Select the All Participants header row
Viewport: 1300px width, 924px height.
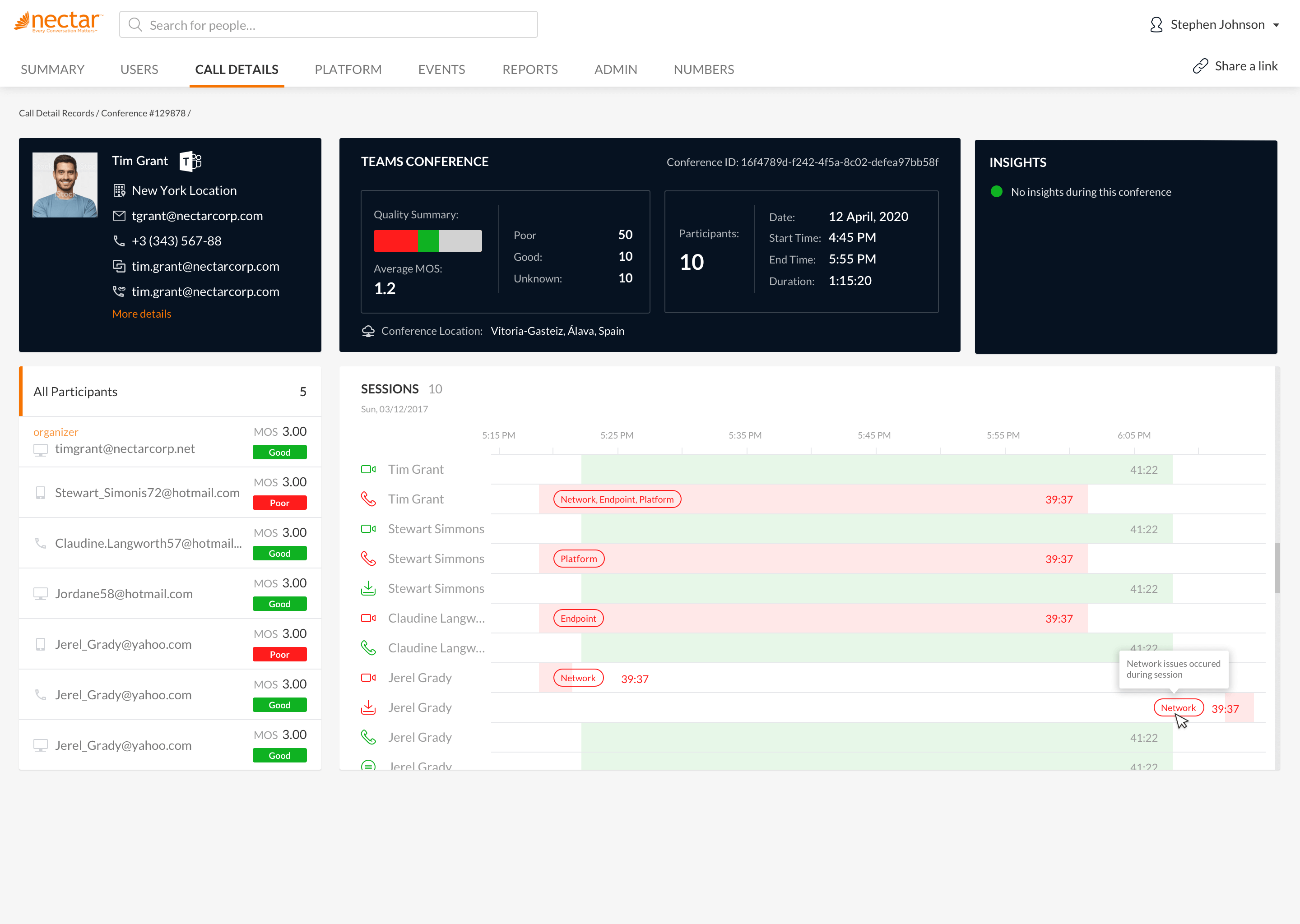pos(170,392)
